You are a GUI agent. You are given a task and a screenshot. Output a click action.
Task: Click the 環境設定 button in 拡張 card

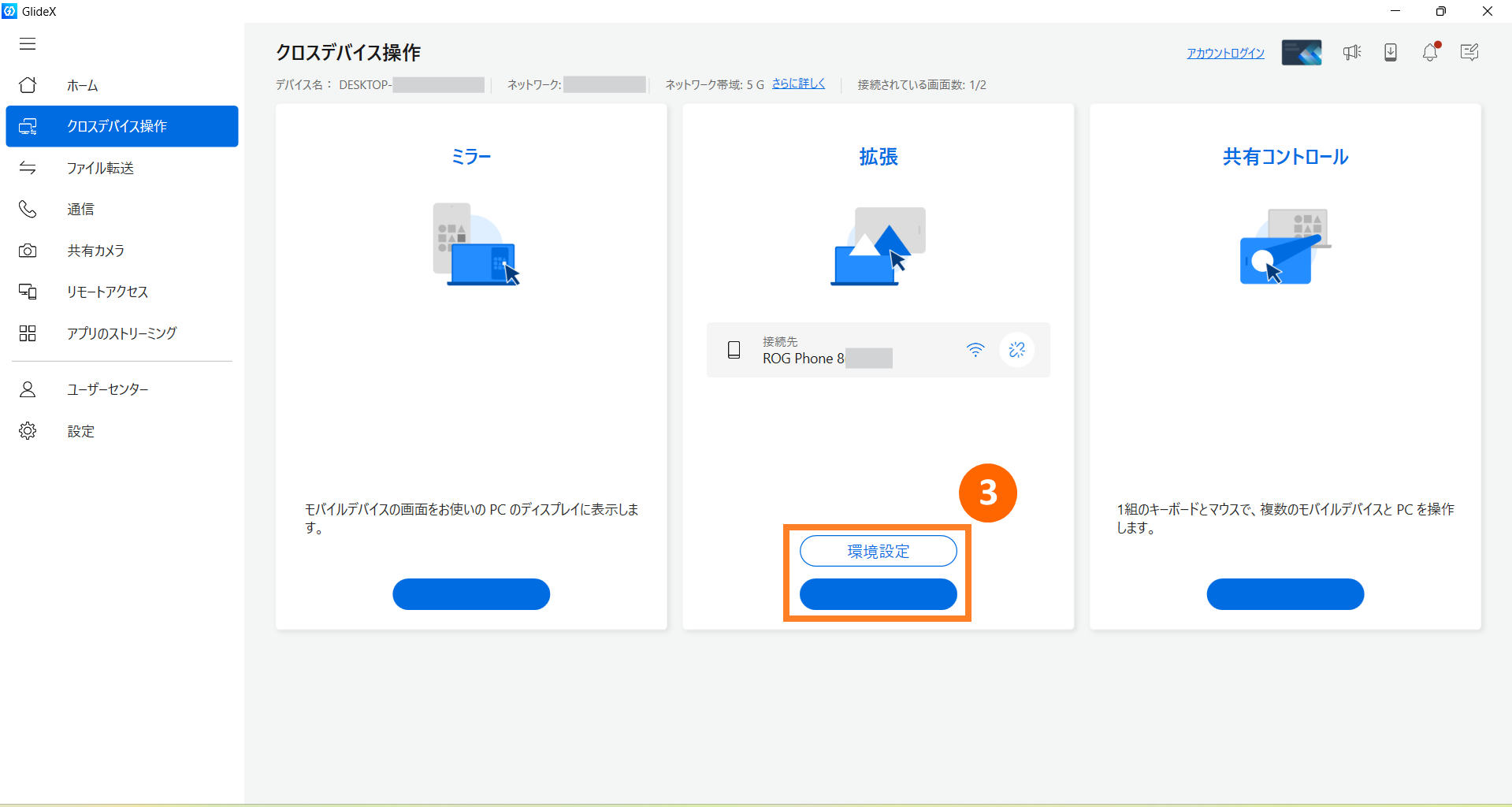pos(878,551)
